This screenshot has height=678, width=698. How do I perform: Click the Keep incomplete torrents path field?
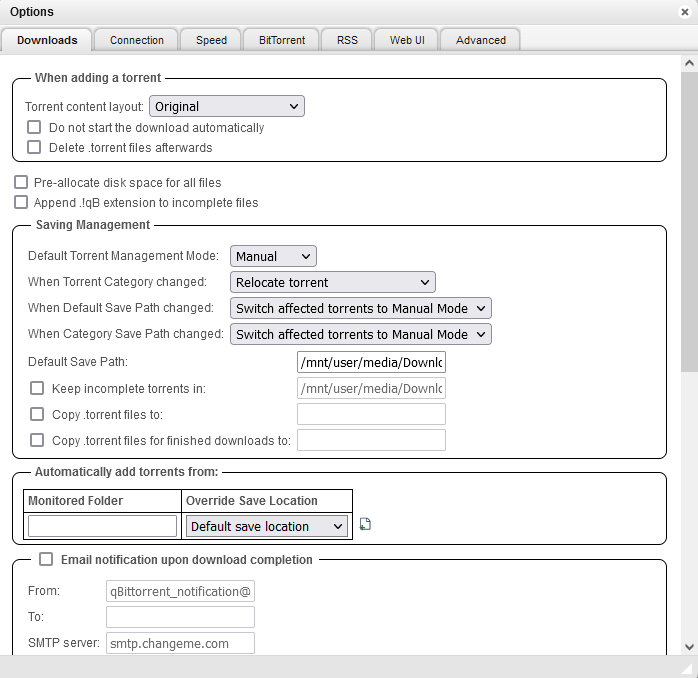click(x=371, y=388)
